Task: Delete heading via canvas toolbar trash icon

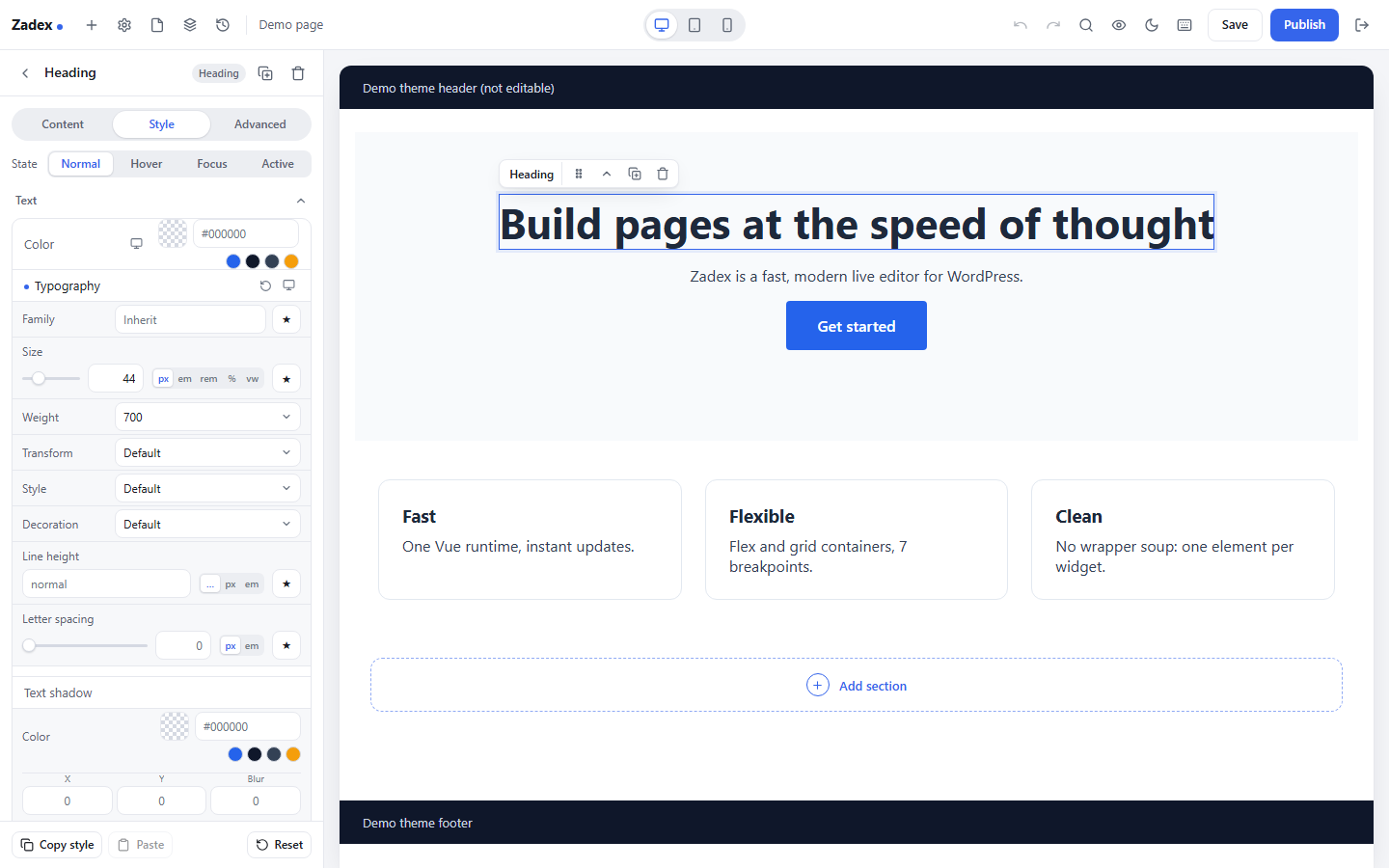Action: (x=663, y=174)
